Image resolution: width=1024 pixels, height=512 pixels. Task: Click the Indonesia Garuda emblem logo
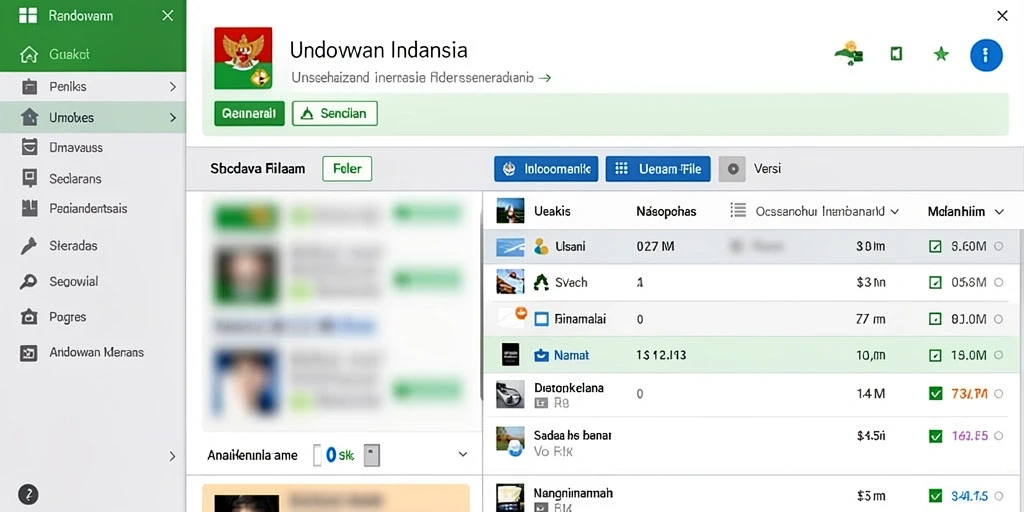[x=243, y=57]
